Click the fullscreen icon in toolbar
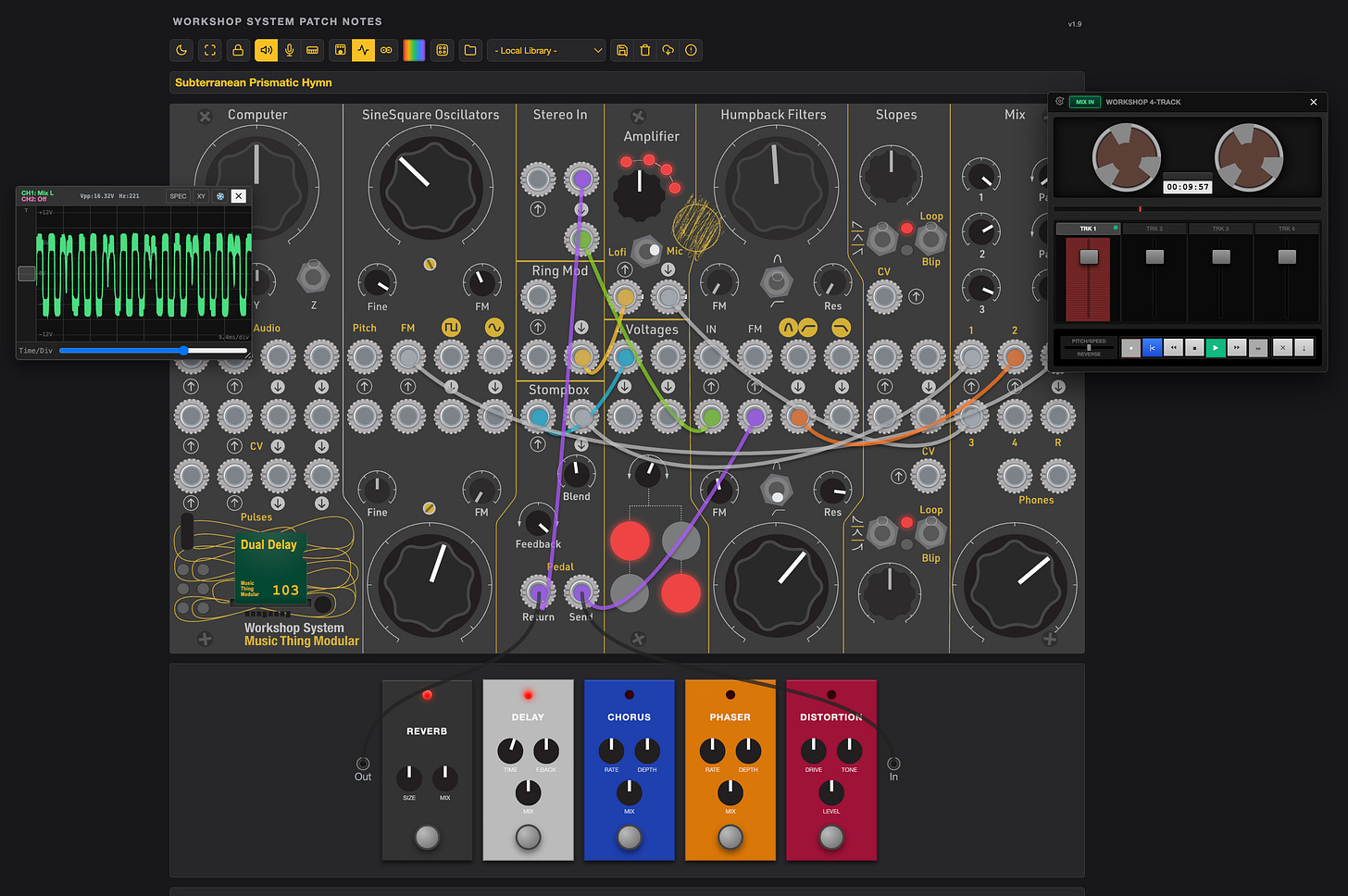Image resolution: width=1348 pixels, height=896 pixels. tap(210, 50)
